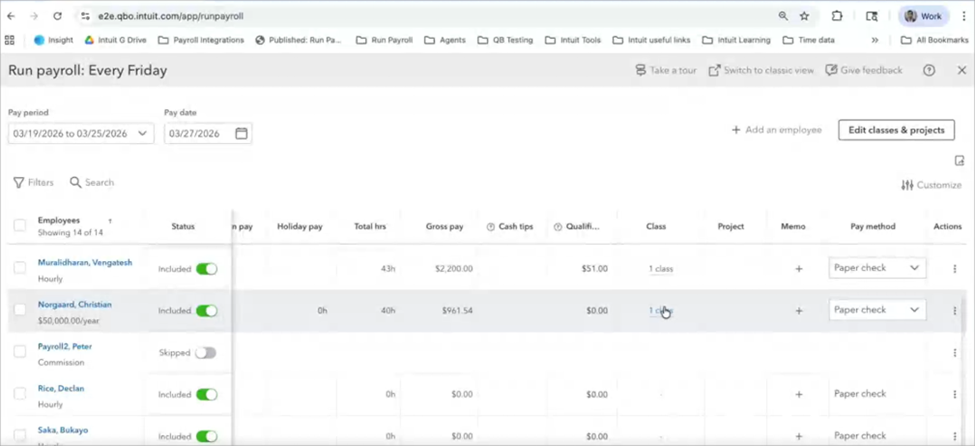Image resolution: width=975 pixels, height=446 pixels.
Task: Add memo for Muralidharan, Vengatesh
Action: pyautogui.click(x=798, y=269)
